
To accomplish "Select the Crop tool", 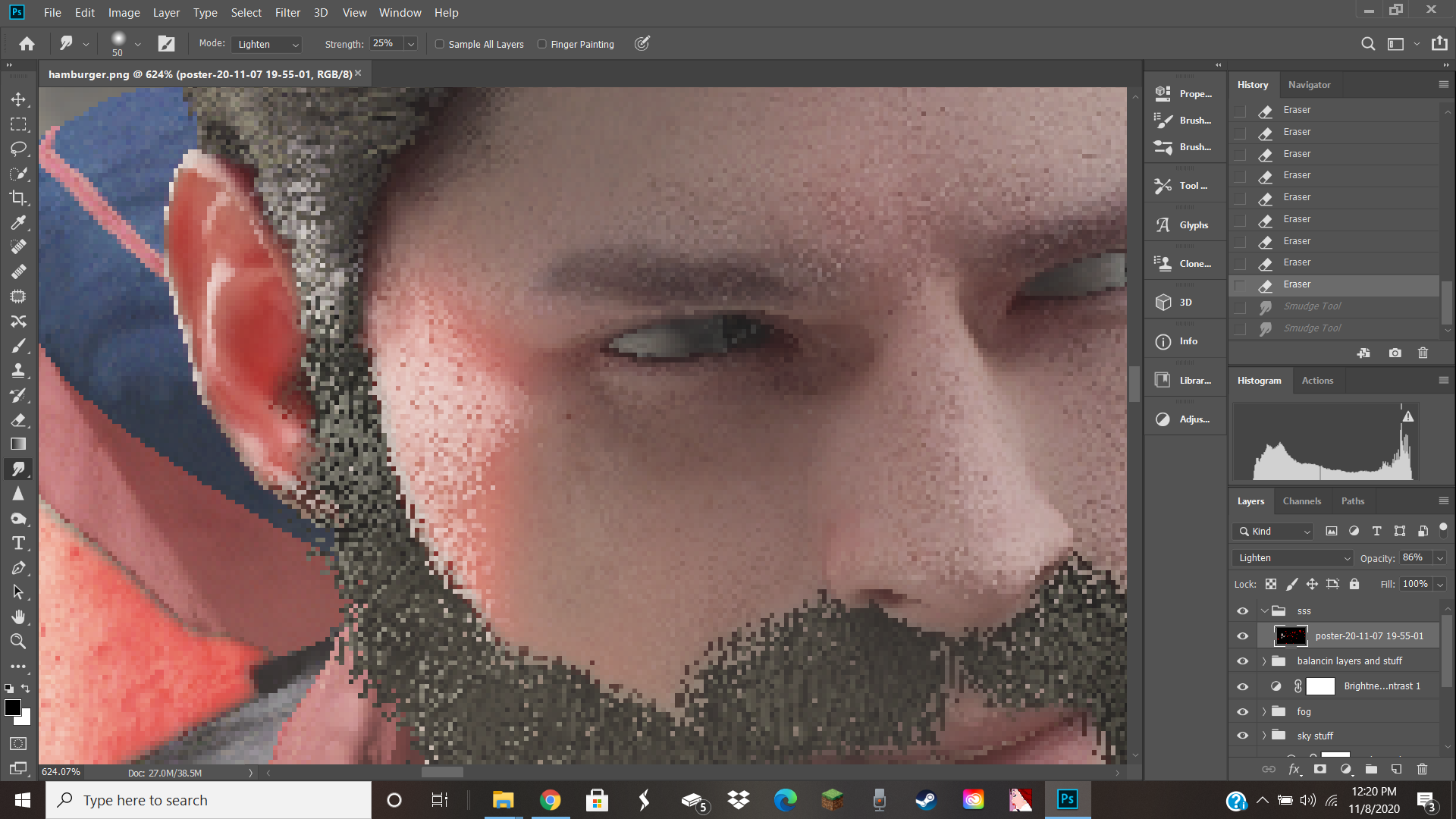I will [x=18, y=198].
